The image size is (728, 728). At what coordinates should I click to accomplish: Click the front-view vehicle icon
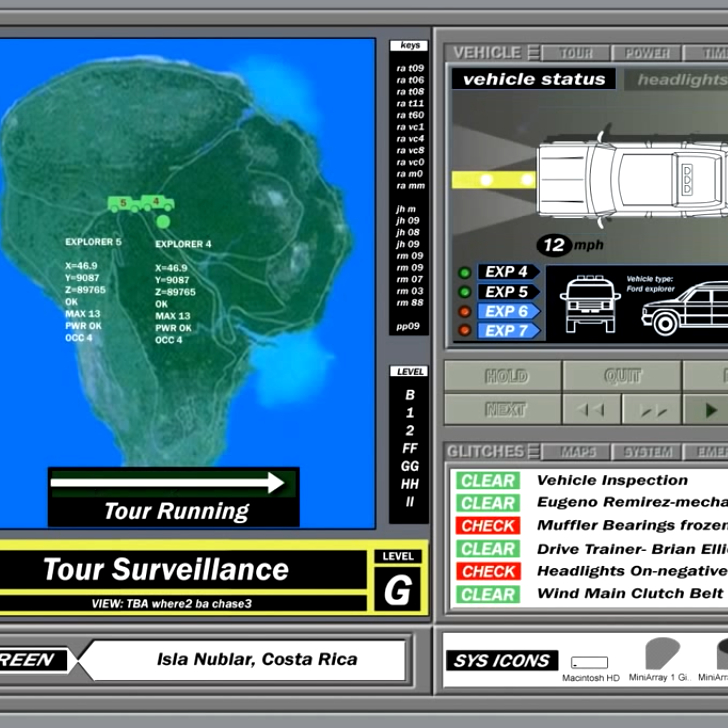coord(590,304)
